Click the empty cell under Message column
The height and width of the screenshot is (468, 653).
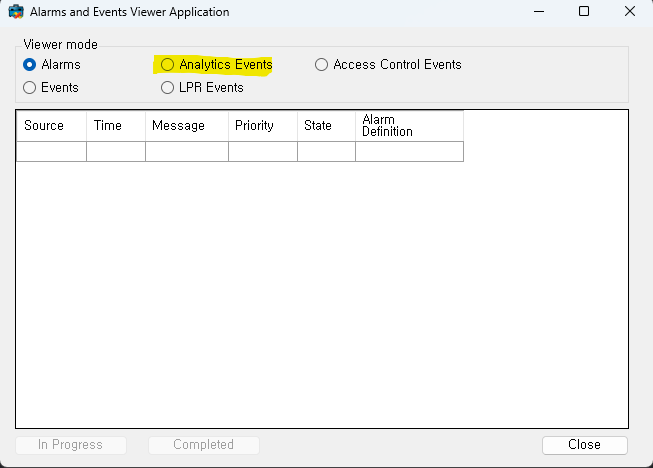click(187, 151)
